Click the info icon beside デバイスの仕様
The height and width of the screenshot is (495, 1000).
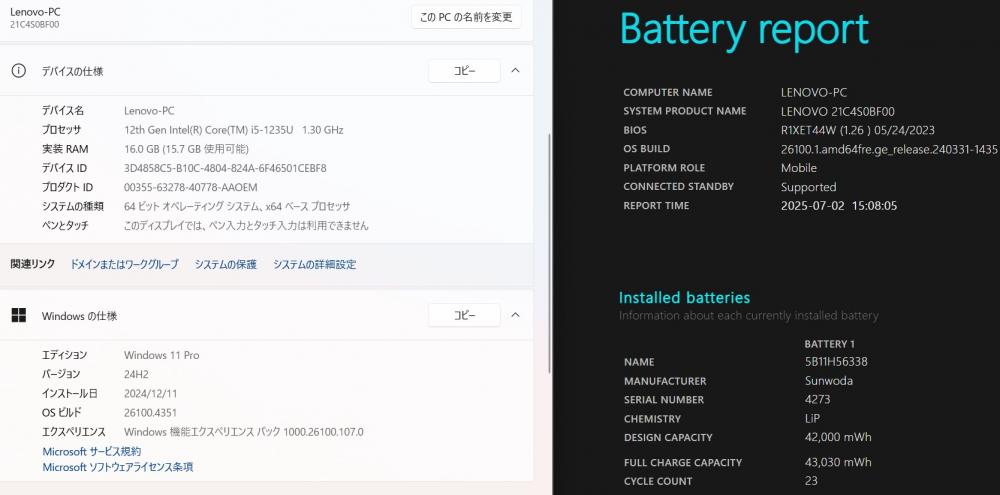[18, 71]
